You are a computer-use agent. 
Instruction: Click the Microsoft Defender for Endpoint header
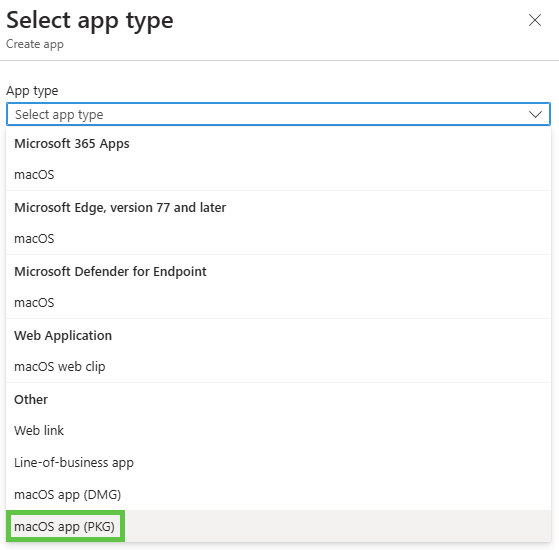tap(110, 272)
